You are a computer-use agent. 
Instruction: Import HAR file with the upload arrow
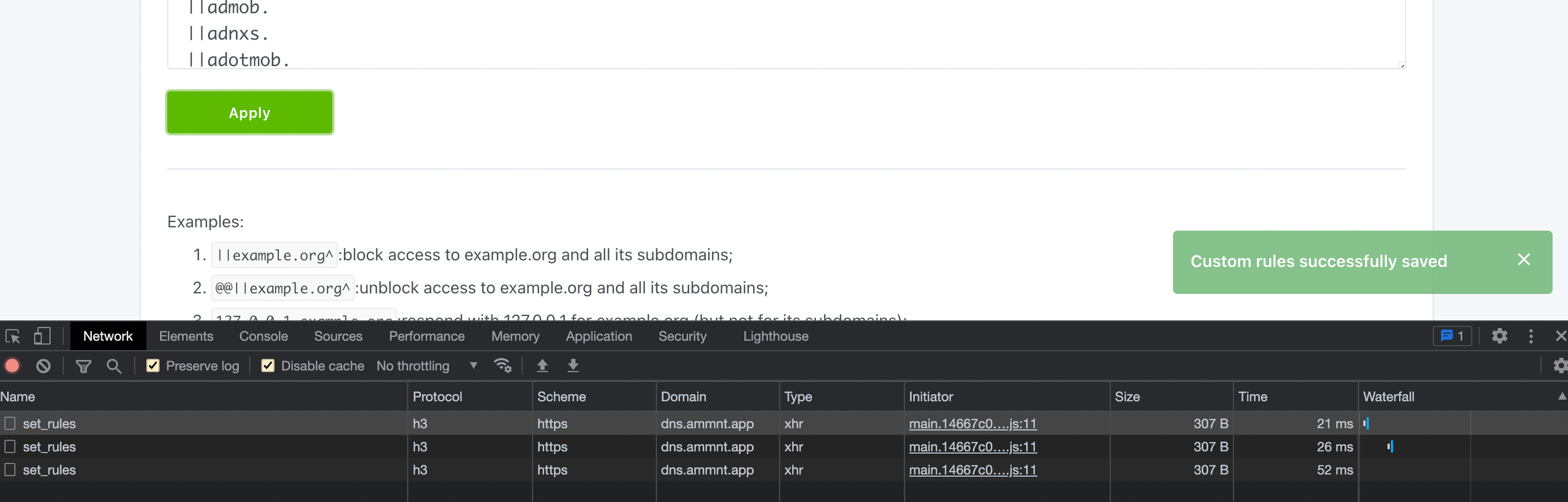[542, 365]
